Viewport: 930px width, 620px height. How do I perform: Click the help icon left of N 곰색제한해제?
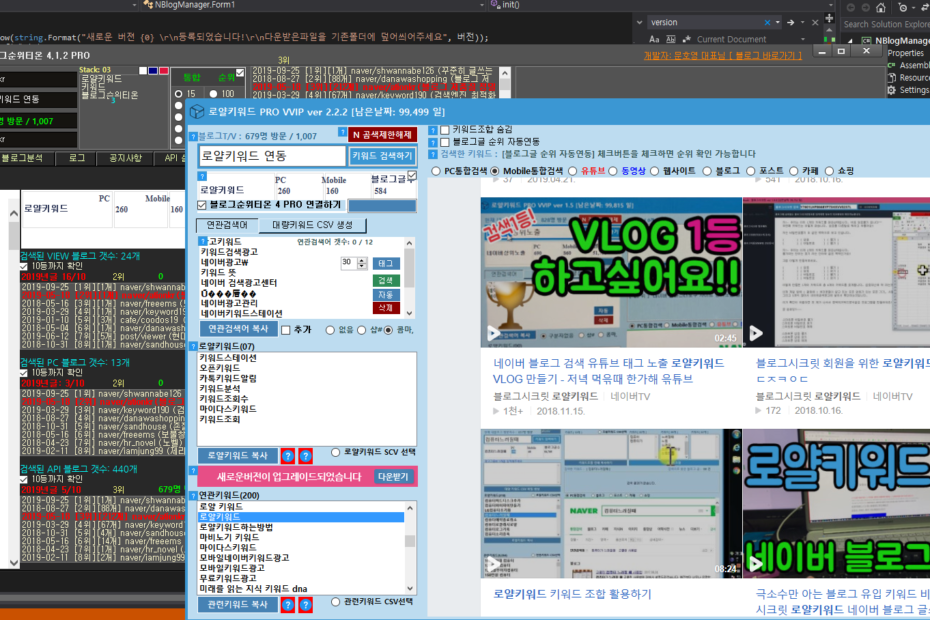pos(342,132)
